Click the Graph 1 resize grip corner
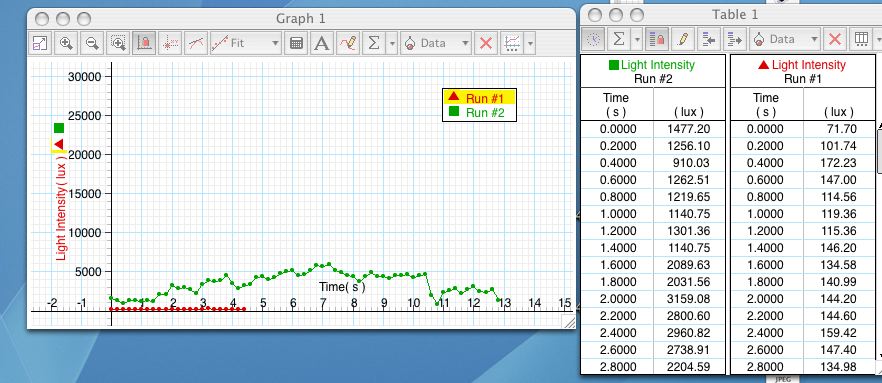882x383 pixels. coord(569,322)
